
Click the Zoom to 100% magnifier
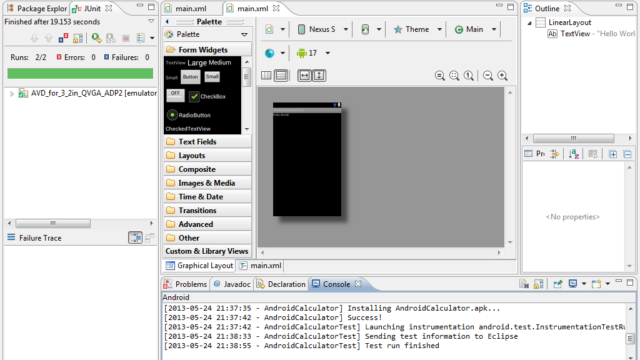(x=469, y=76)
